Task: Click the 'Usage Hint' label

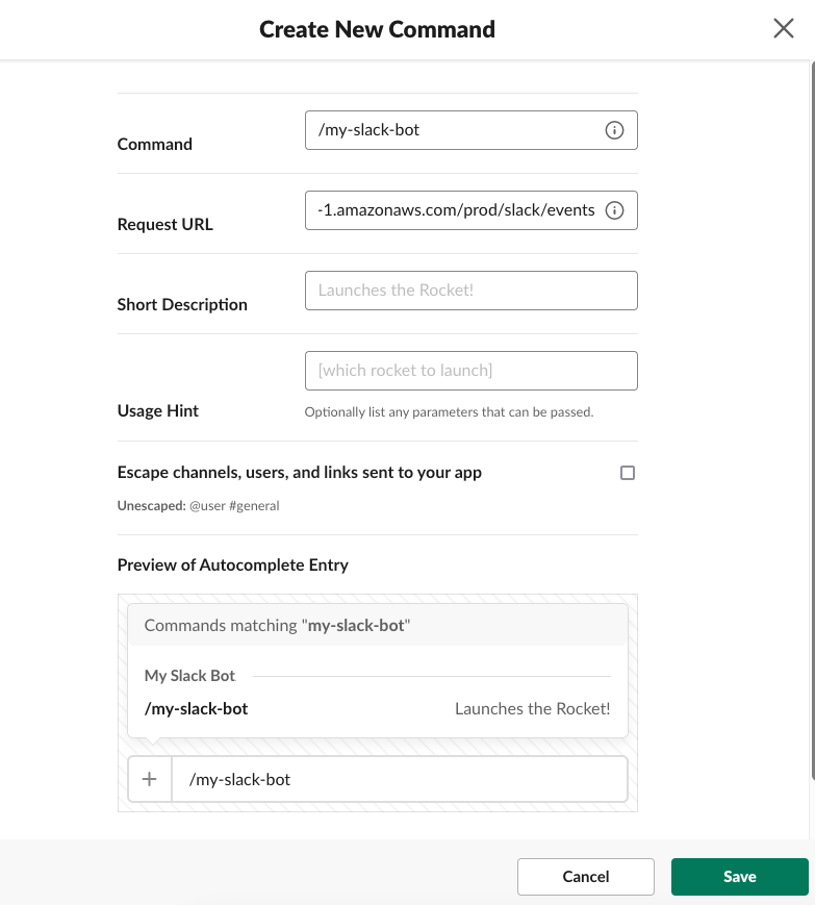Action: 158,411
